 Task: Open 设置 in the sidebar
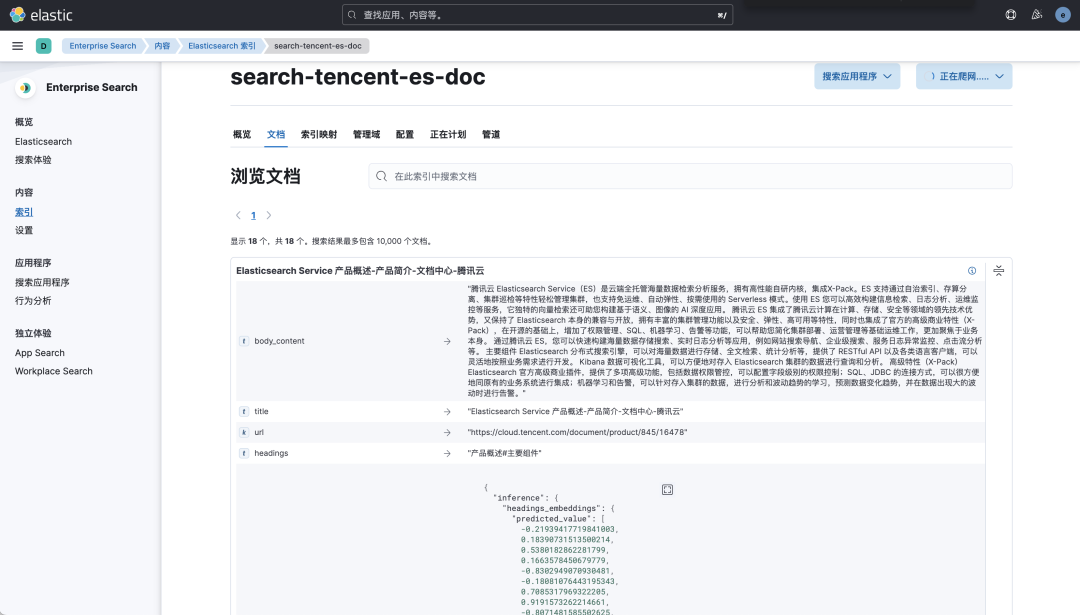(x=24, y=231)
